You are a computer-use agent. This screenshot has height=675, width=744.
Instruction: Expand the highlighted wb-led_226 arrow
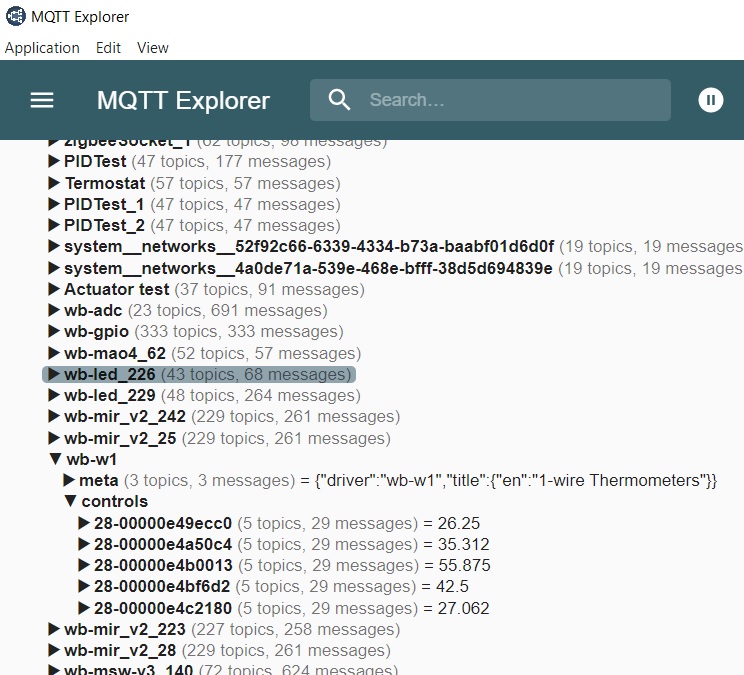(x=54, y=374)
